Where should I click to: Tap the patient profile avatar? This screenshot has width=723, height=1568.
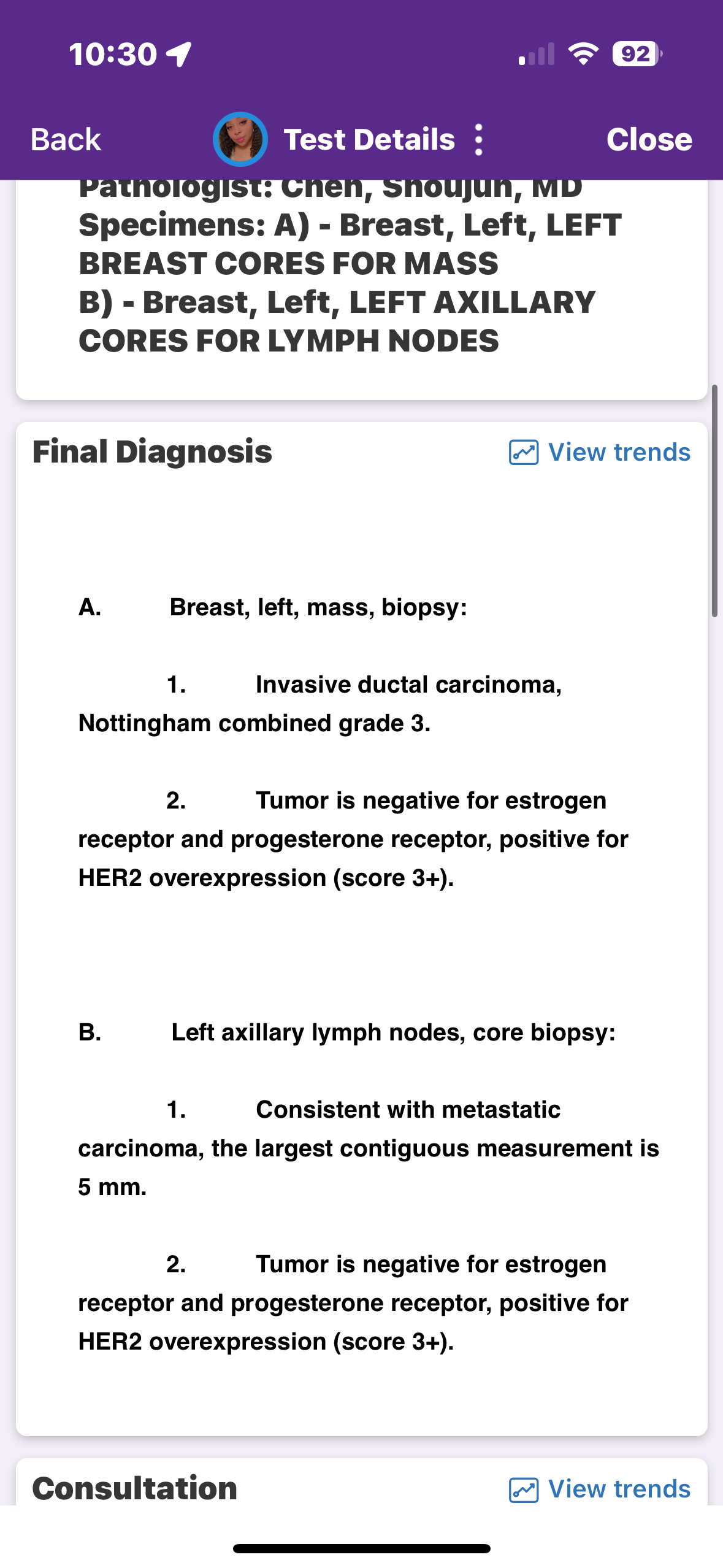[240, 139]
